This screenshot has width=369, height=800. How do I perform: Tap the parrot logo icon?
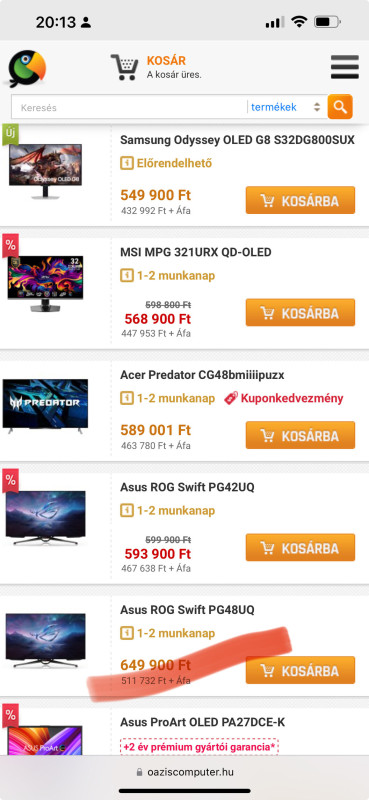[27, 68]
